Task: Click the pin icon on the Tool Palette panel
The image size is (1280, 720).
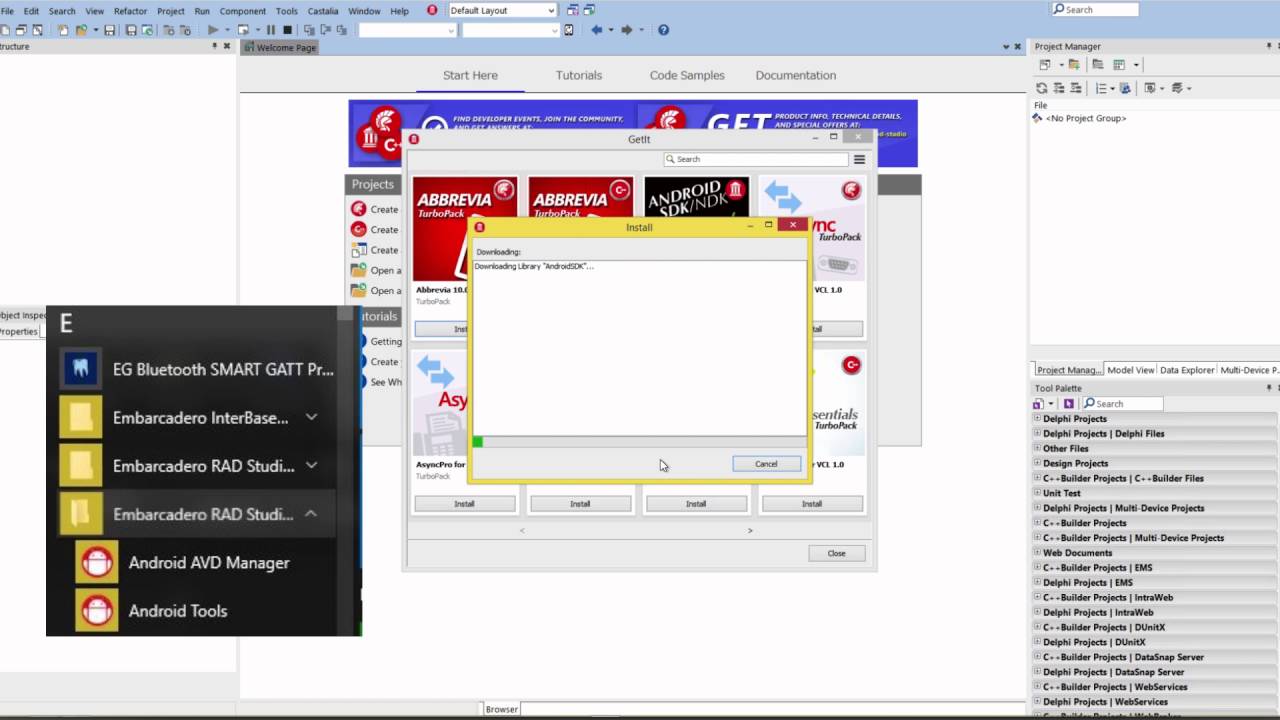Action: point(1269,388)
